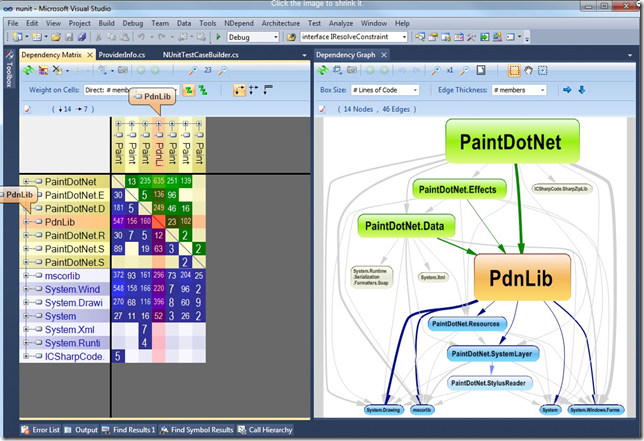Take a snapshot with the graph camera icon

352,70
